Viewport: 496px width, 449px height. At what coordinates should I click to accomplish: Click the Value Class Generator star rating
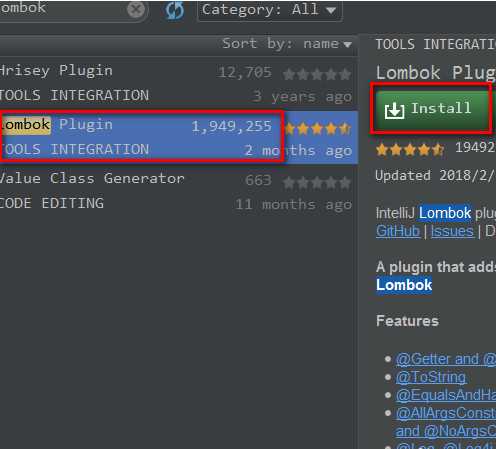(317, 183)
